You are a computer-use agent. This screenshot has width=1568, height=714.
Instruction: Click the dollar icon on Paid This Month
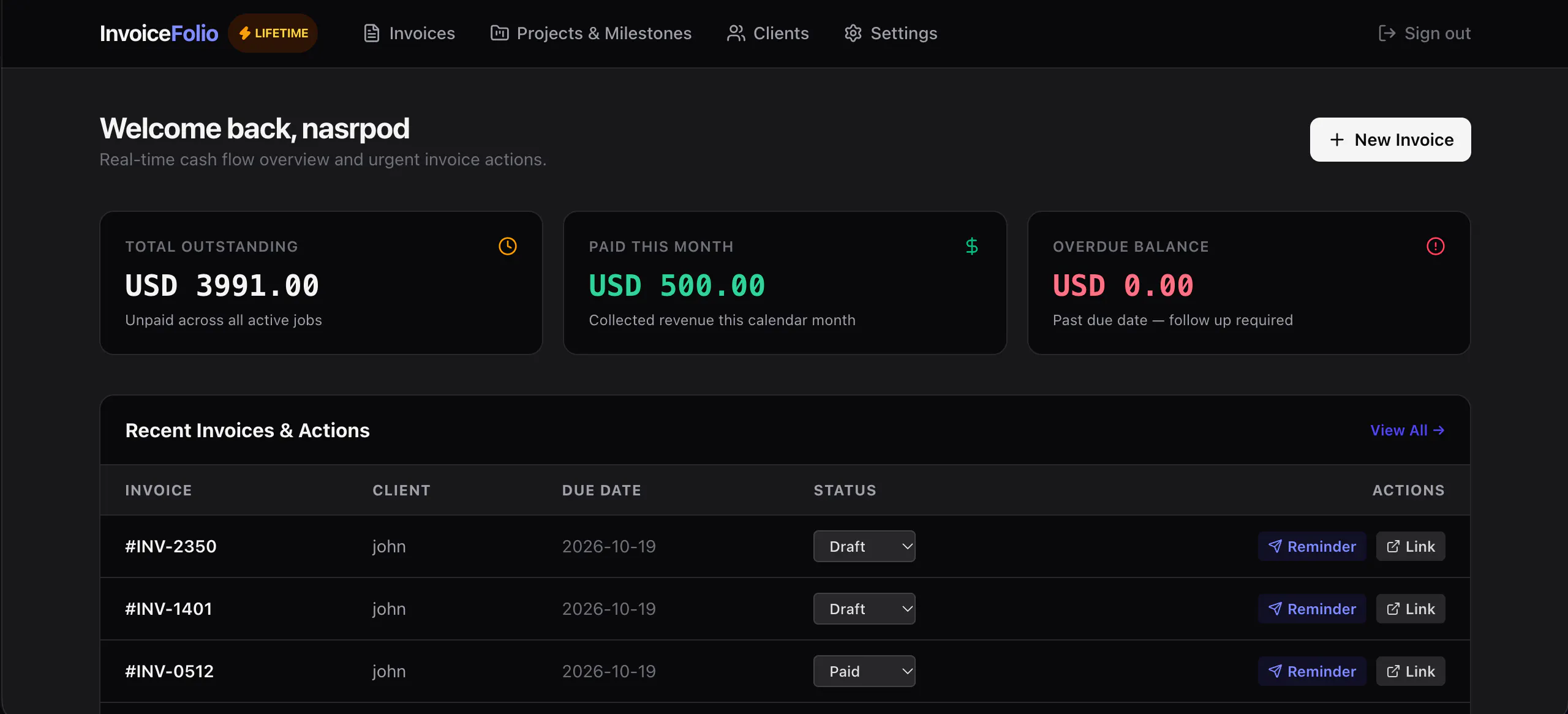click(972, 246)
